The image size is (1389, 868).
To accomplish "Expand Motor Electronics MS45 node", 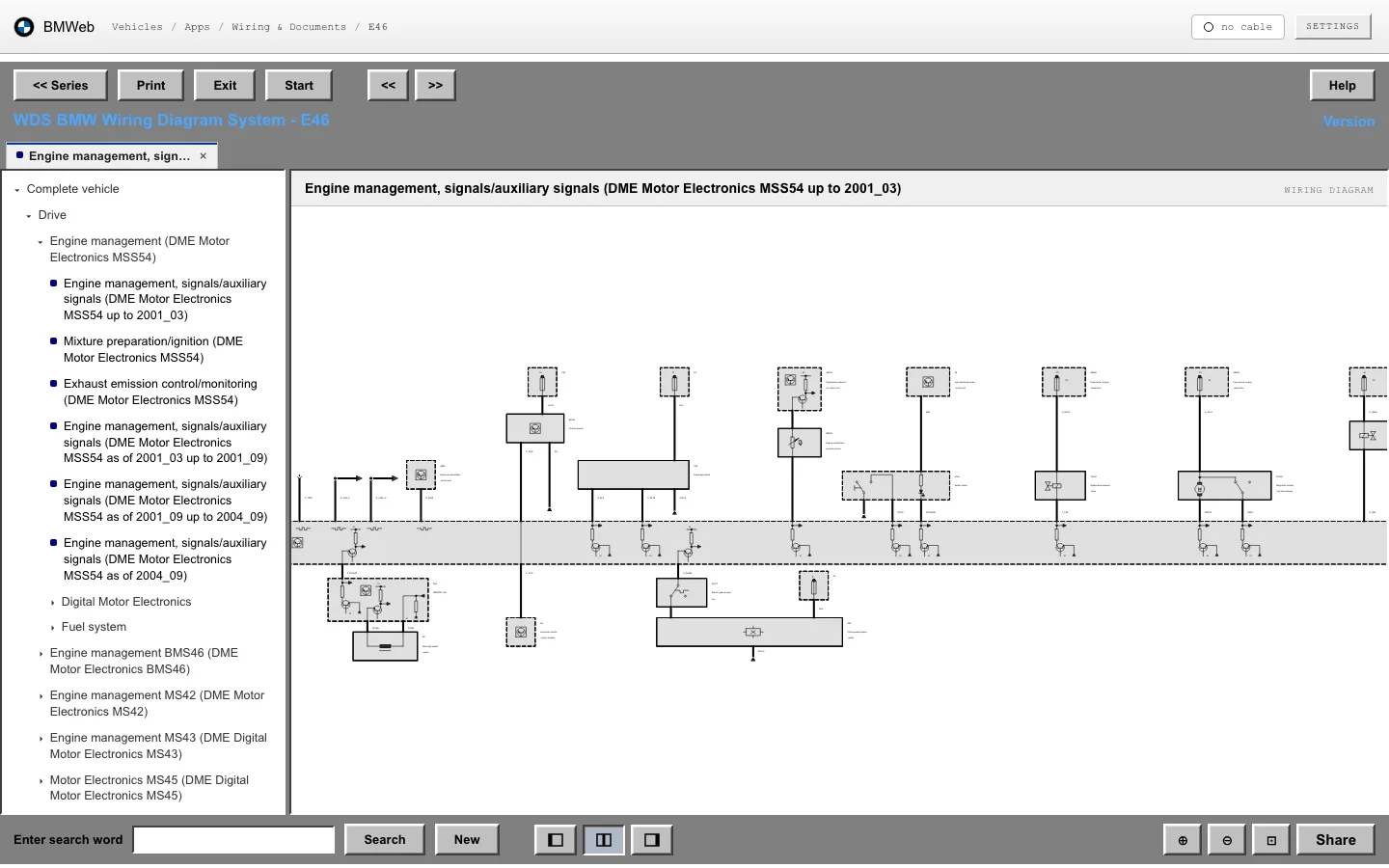I will pos(41,781).
